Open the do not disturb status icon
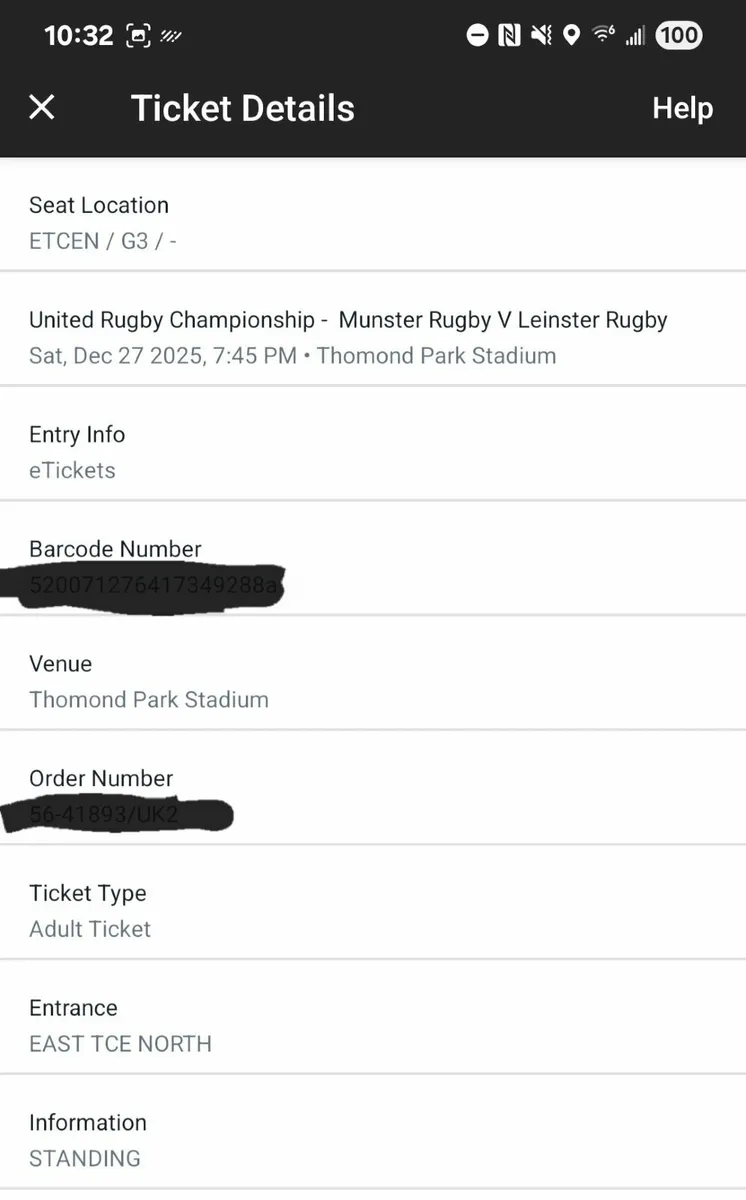Image resolution: width=746 pixels, height=1200 pixels. 477,35
